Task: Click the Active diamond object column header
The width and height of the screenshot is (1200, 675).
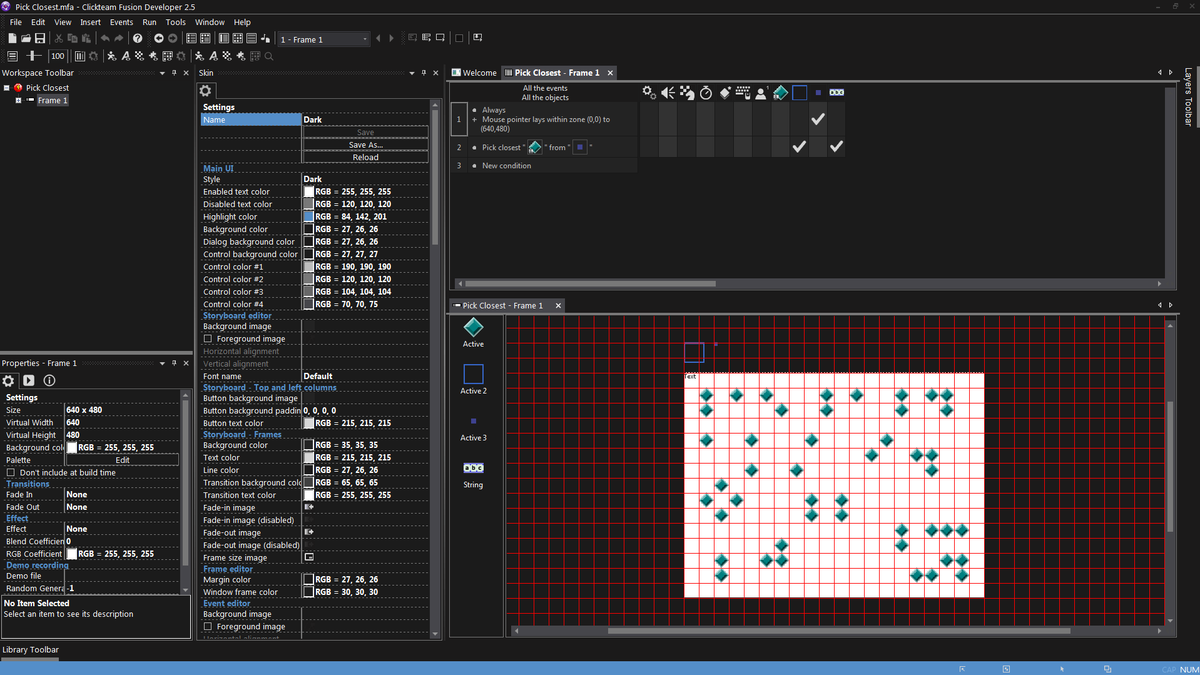Action: click(781, 92)
